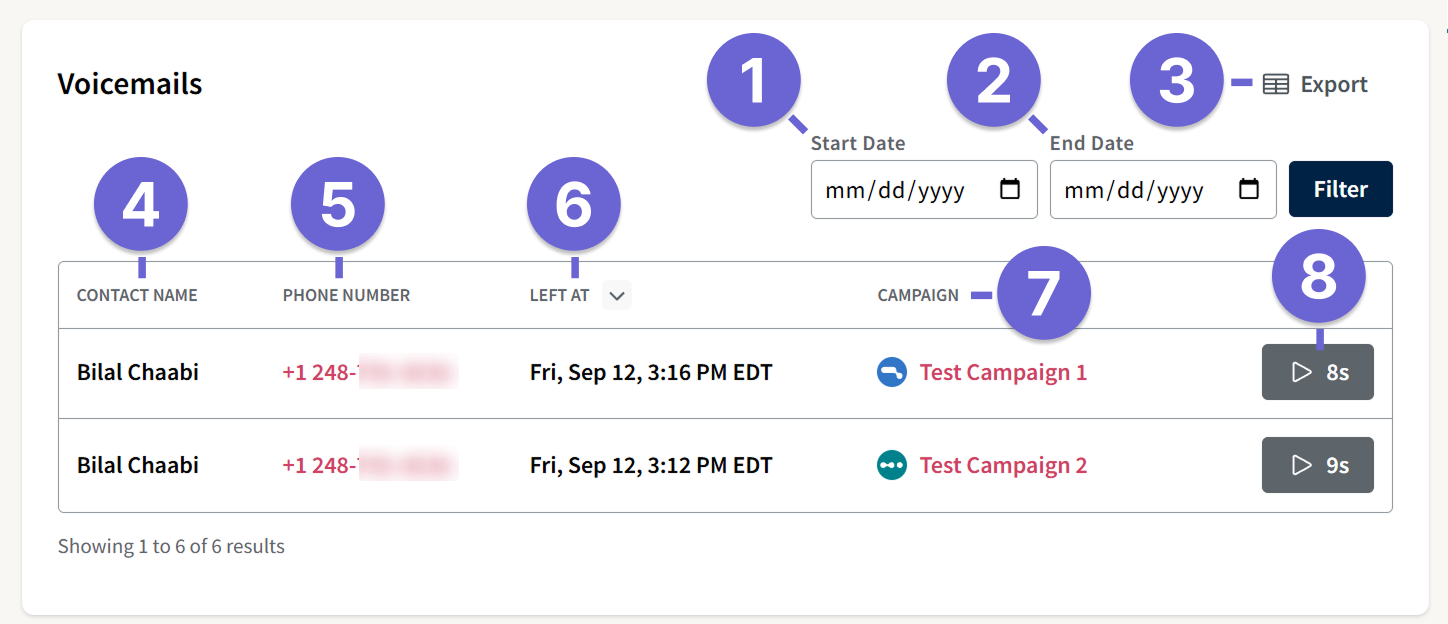1448x624 pixels.
Task: Click the Export link text
Action: point(1333,85)
